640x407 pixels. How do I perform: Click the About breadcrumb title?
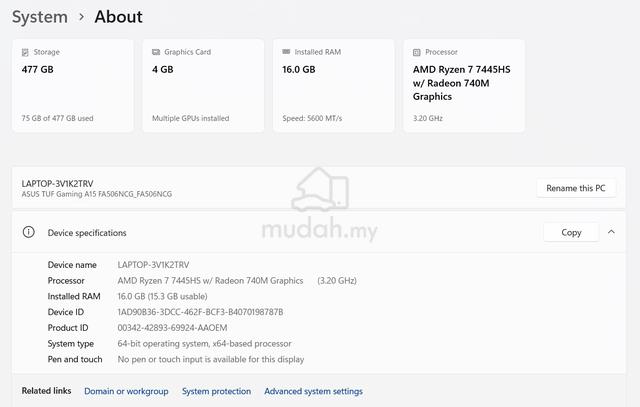tap(118, 17)
